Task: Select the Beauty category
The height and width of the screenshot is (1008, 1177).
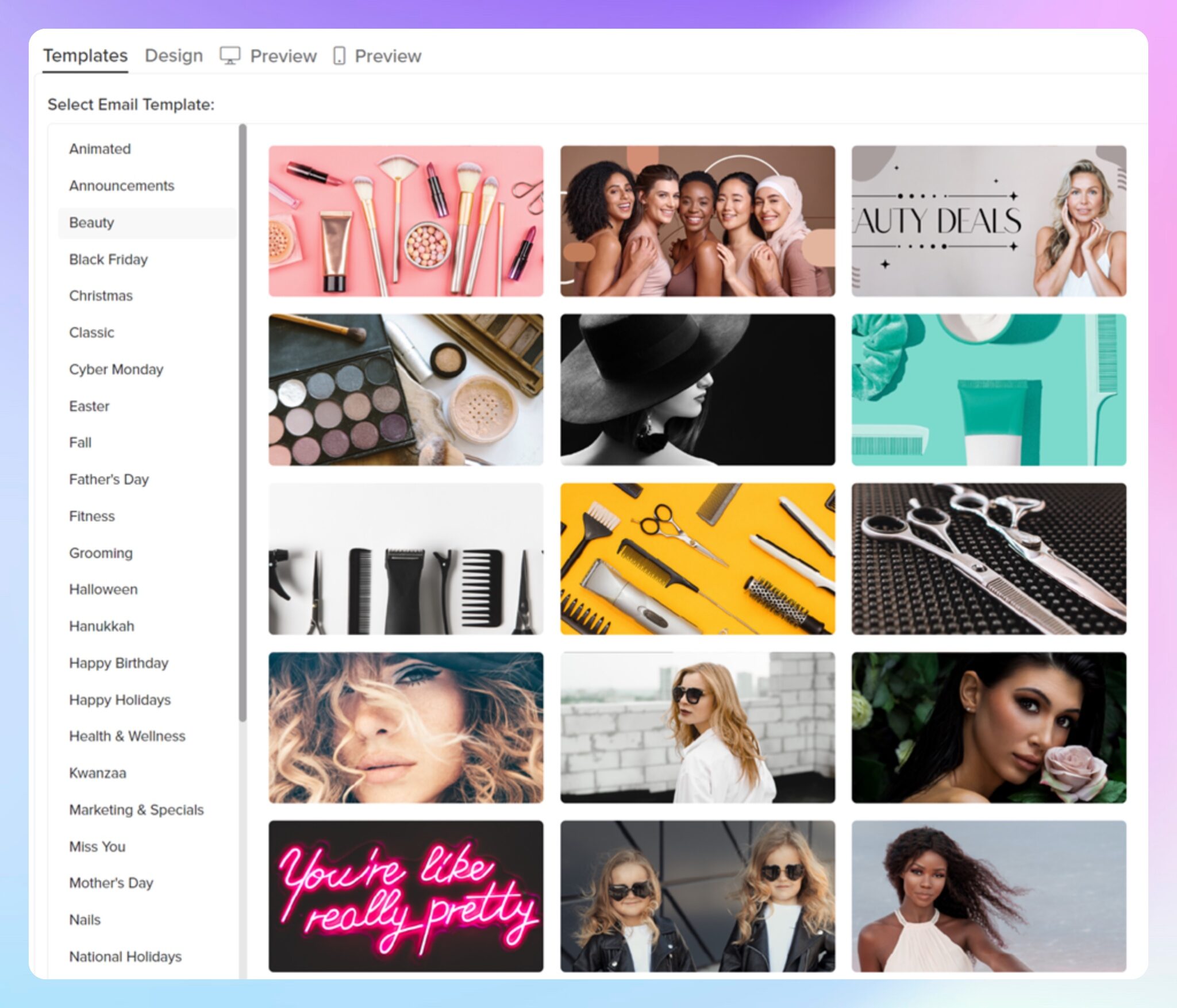Action: click(147, 222)
